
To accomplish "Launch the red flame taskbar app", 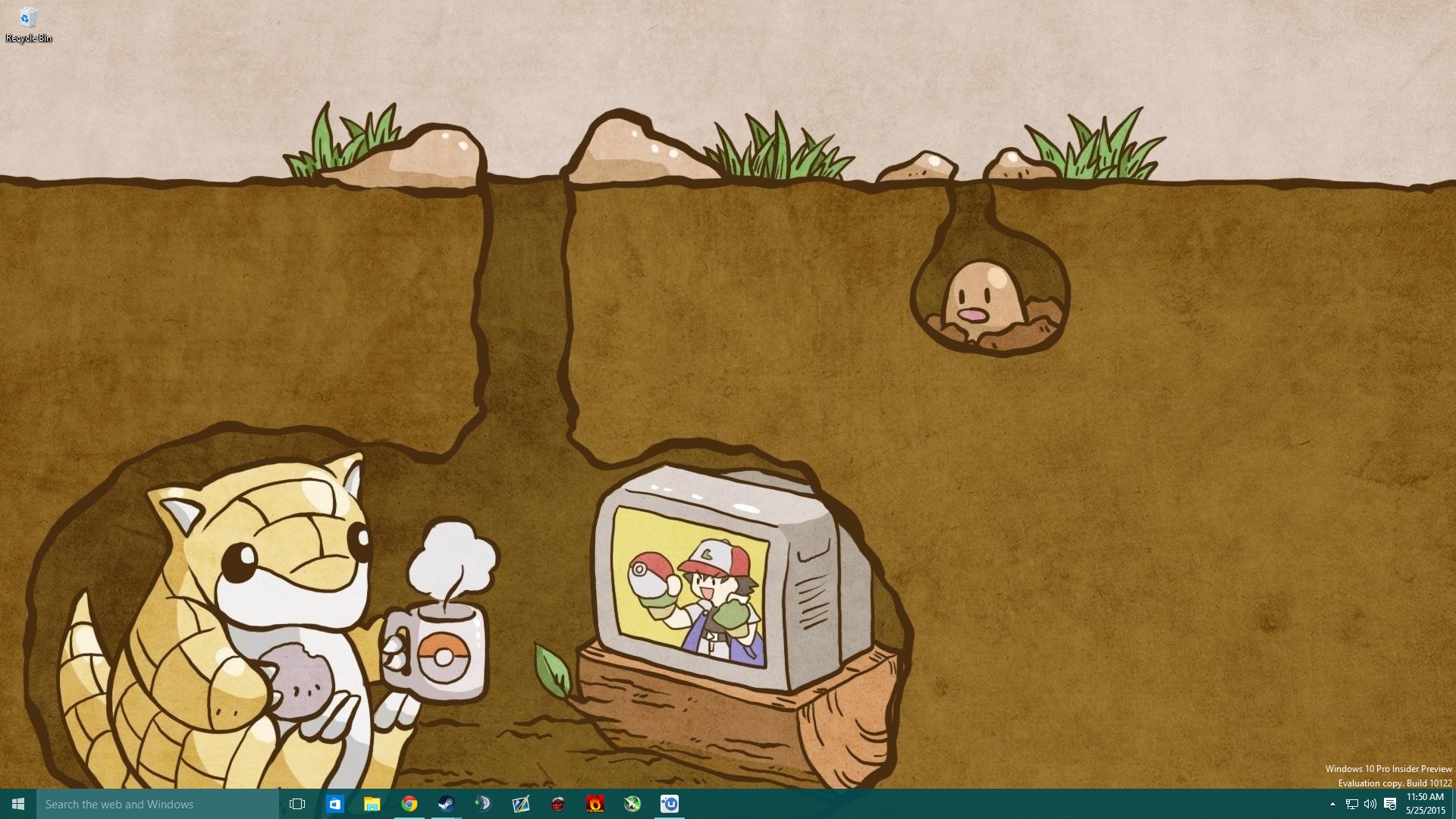I will point(595,804).
